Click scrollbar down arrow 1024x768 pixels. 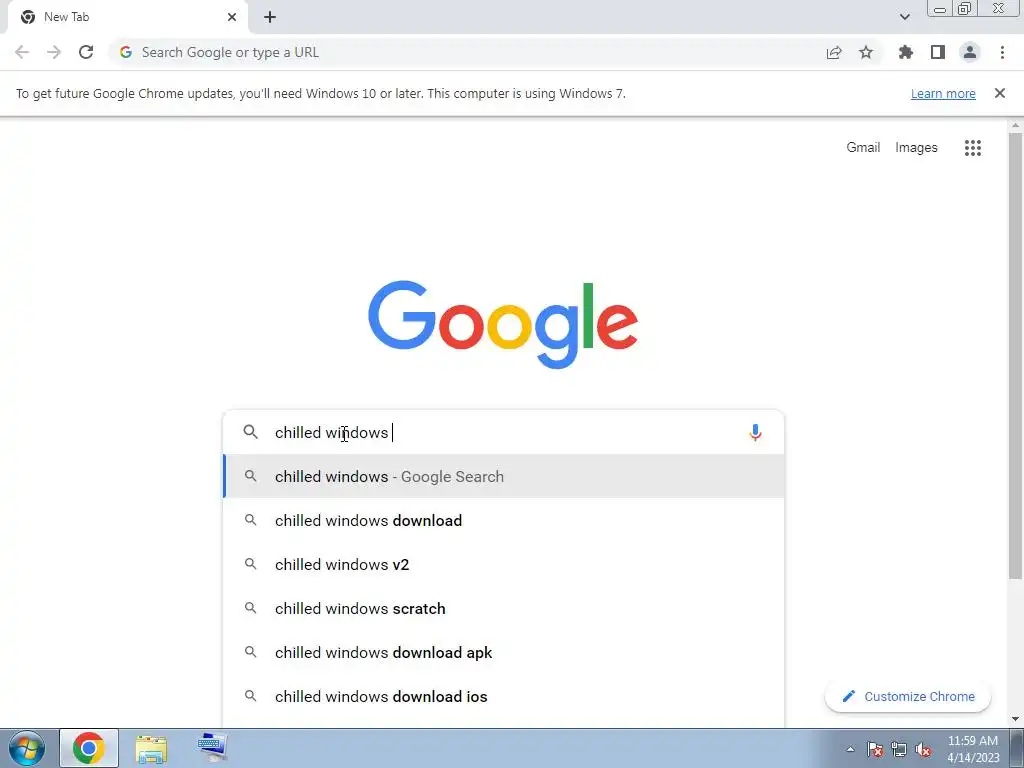click(1015, 719)
